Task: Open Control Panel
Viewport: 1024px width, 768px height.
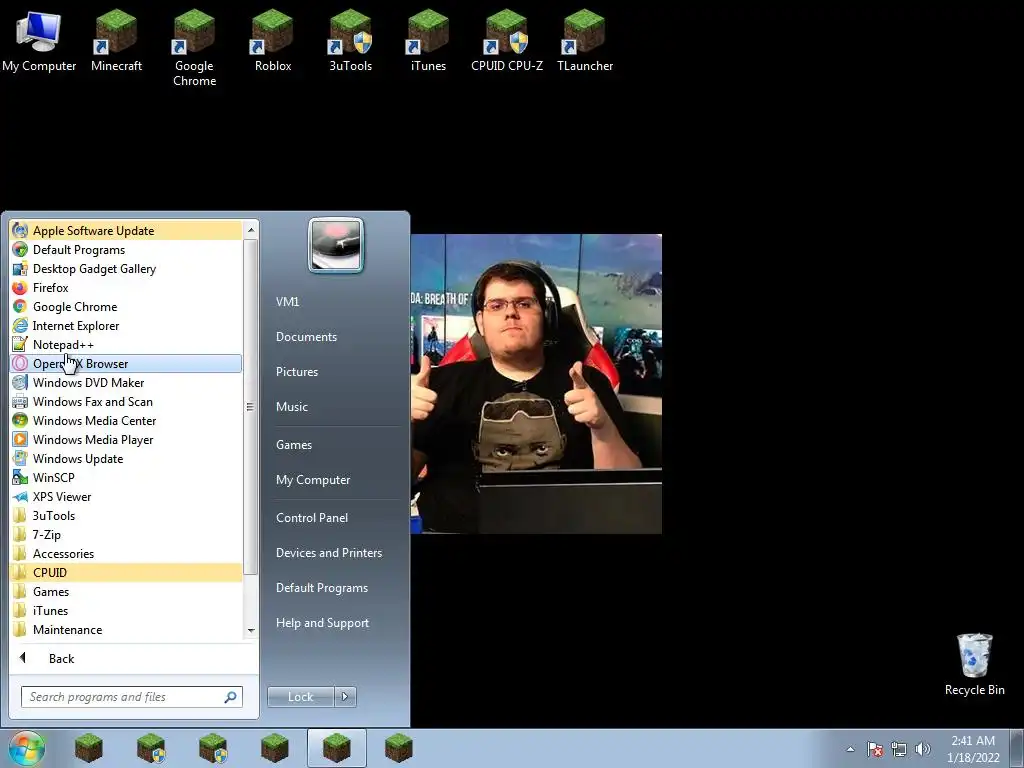Action: point(312,518)
